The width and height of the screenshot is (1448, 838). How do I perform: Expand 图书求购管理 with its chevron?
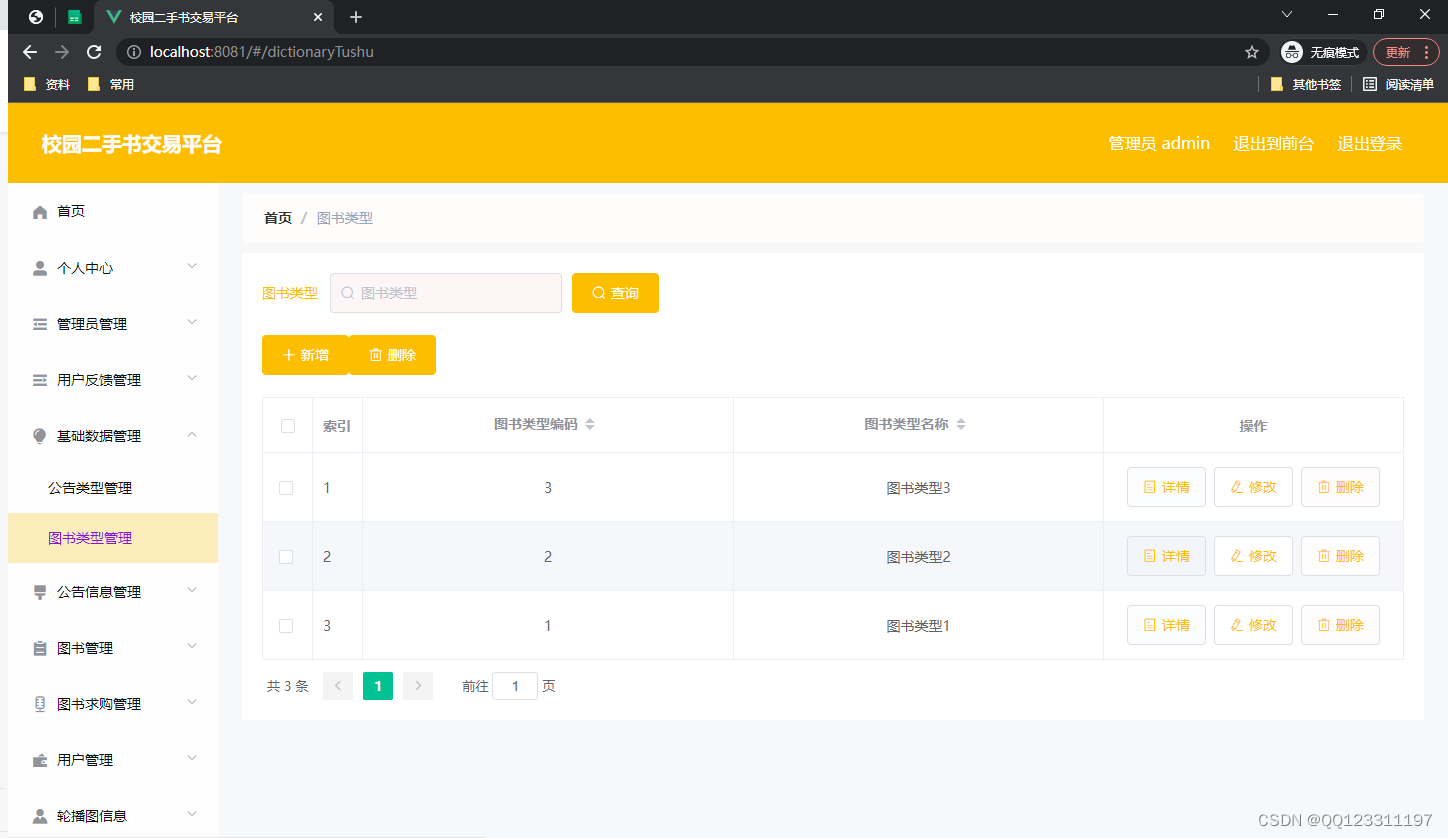(192, 702)
